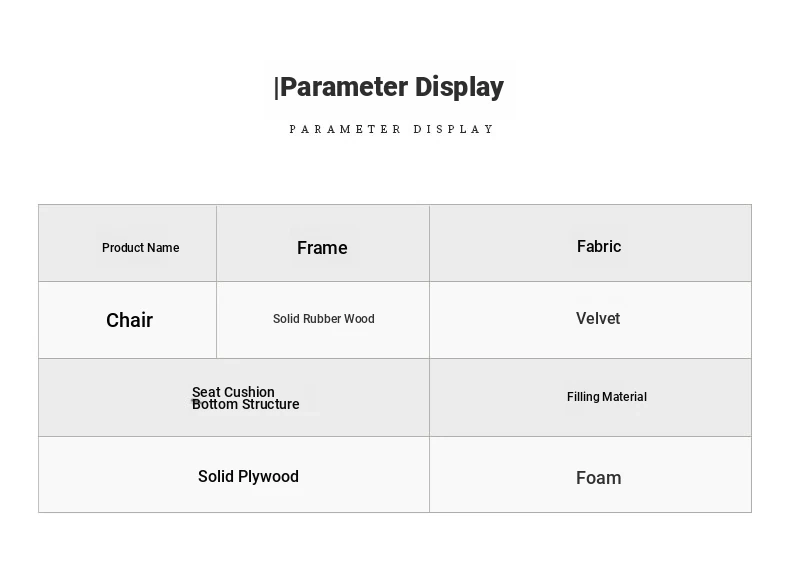
Task: Click the "Chair" product name value
Action: (x=129, y=320)
